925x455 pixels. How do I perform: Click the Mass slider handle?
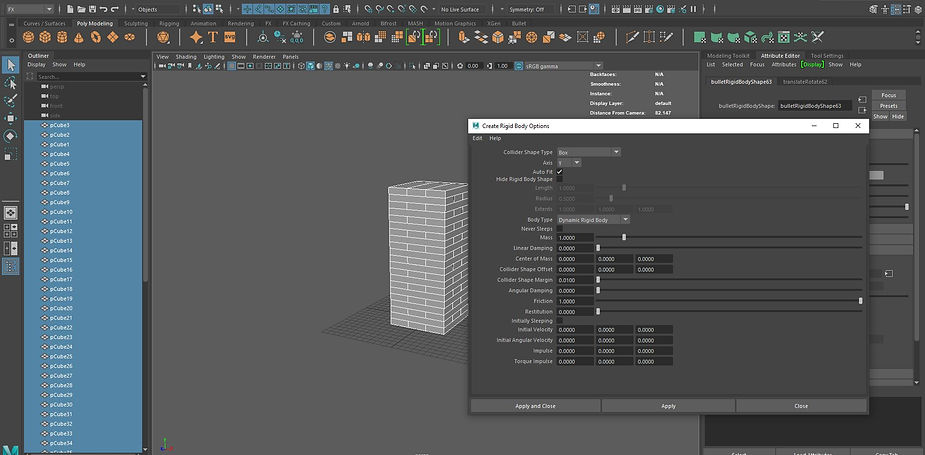click(x=624, y=237)
